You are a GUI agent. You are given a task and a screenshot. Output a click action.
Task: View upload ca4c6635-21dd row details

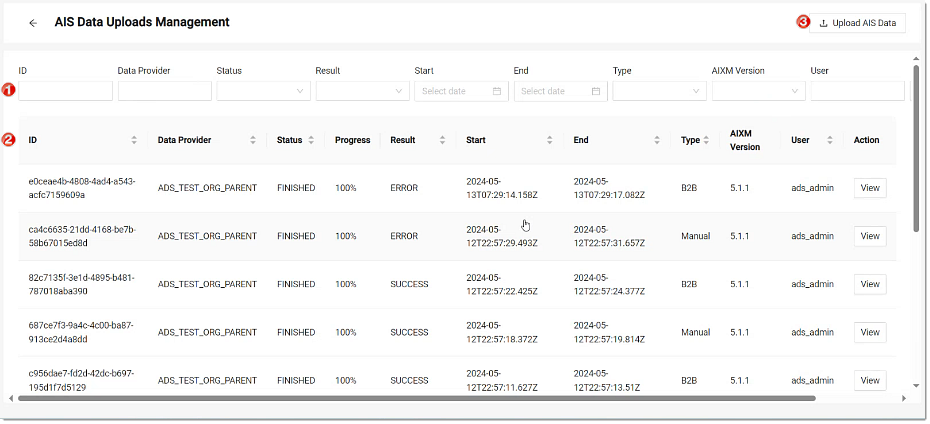[x=870, y=236]
